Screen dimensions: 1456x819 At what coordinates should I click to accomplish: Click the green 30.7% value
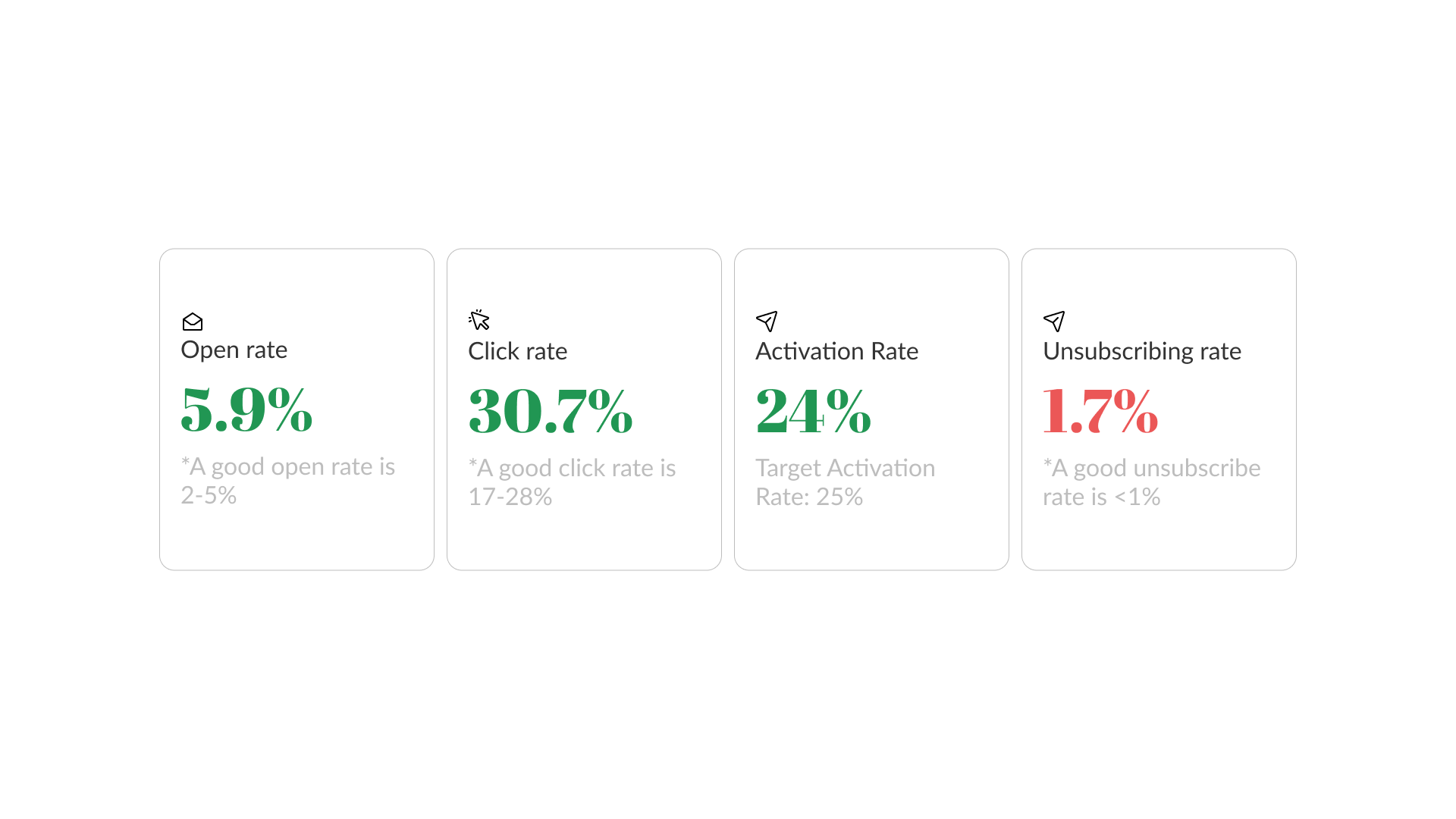coord(551,411)
